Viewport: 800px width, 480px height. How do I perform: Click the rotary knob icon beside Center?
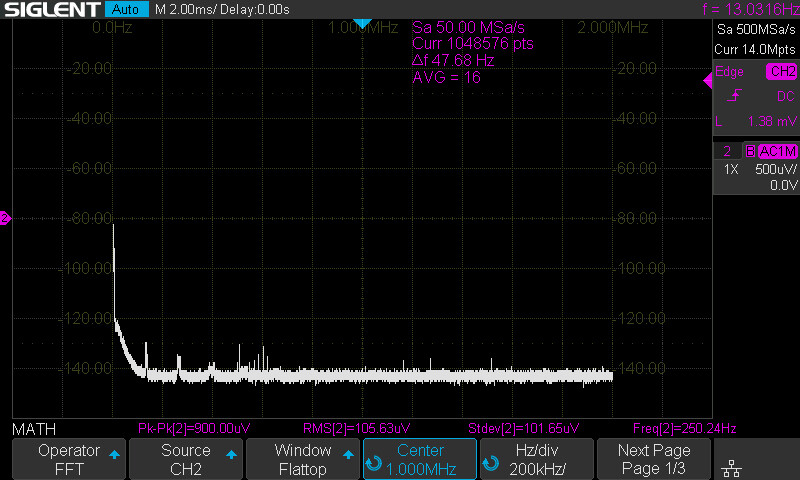point(374,464)
